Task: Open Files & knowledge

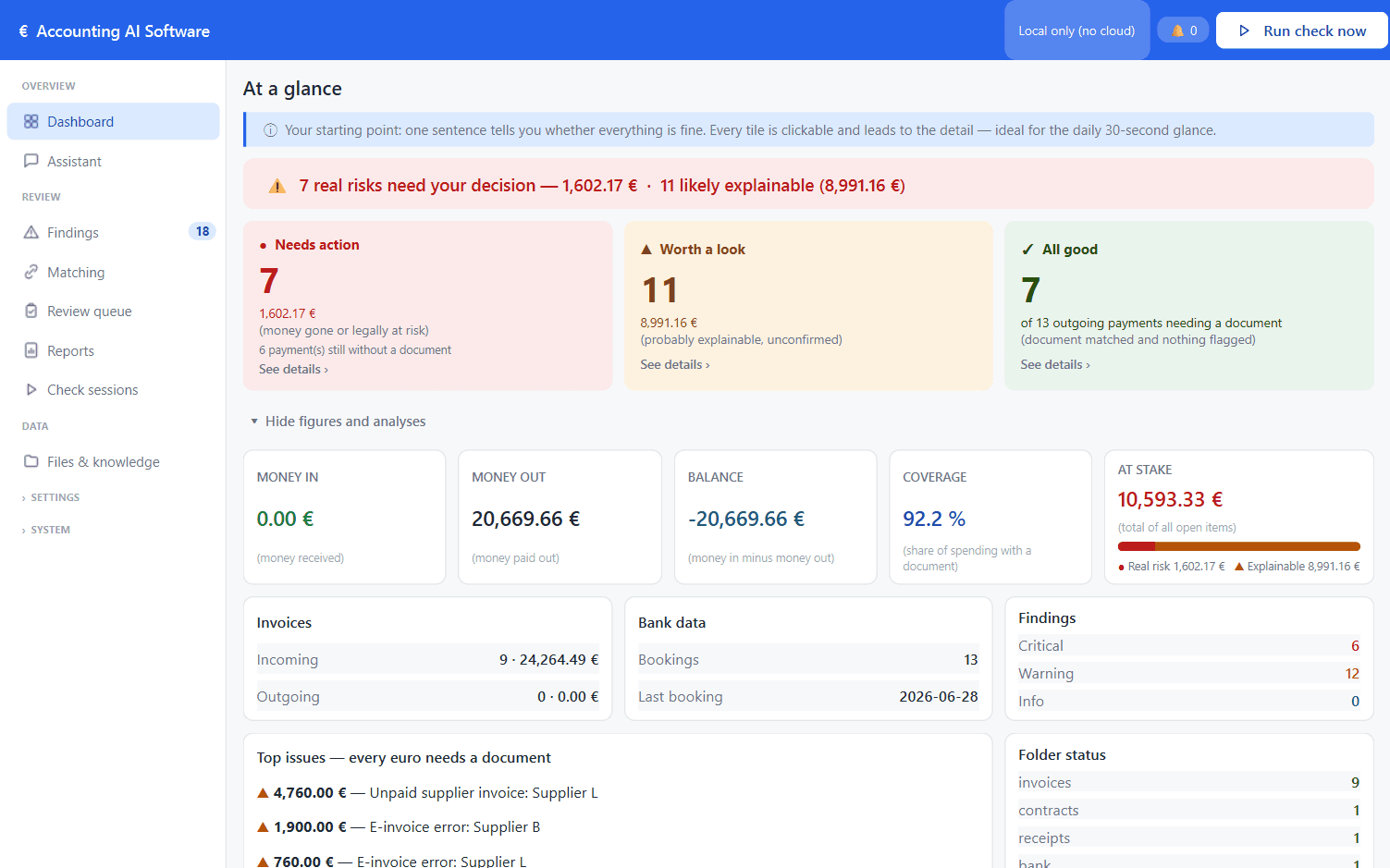Action: (113, 461)
